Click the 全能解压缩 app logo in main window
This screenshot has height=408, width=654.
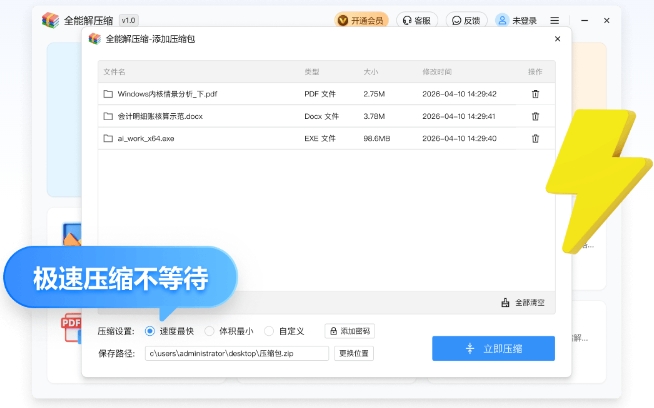click(50, 20)
